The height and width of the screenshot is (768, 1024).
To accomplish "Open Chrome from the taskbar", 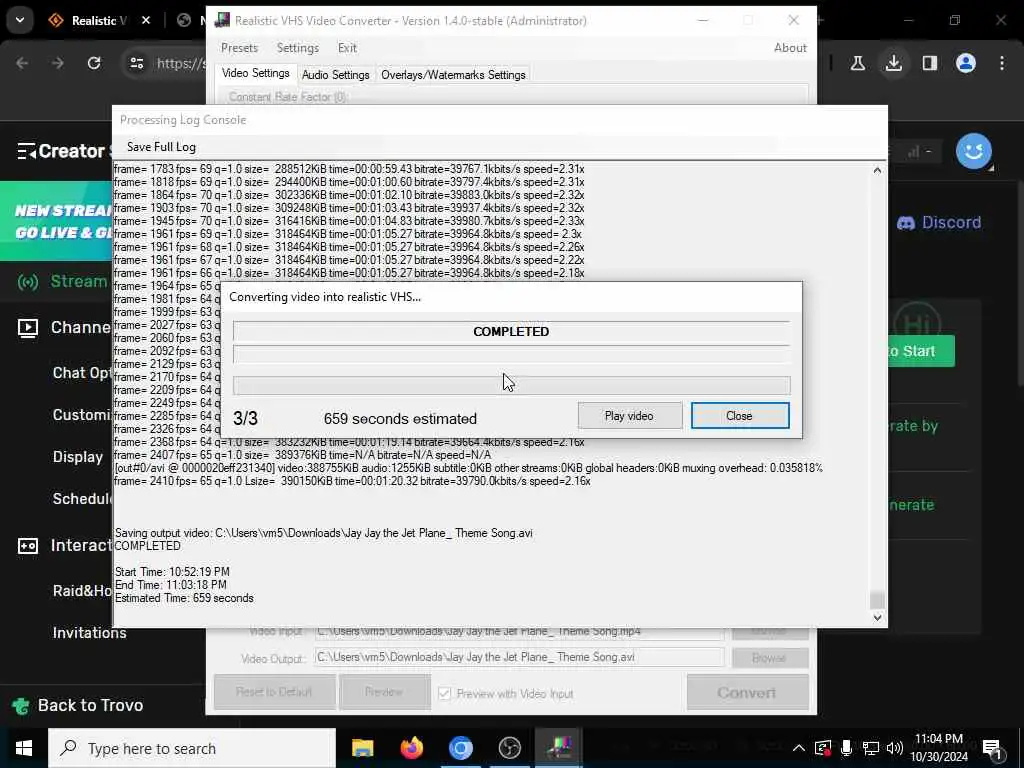I will click(x=460, y=748).
